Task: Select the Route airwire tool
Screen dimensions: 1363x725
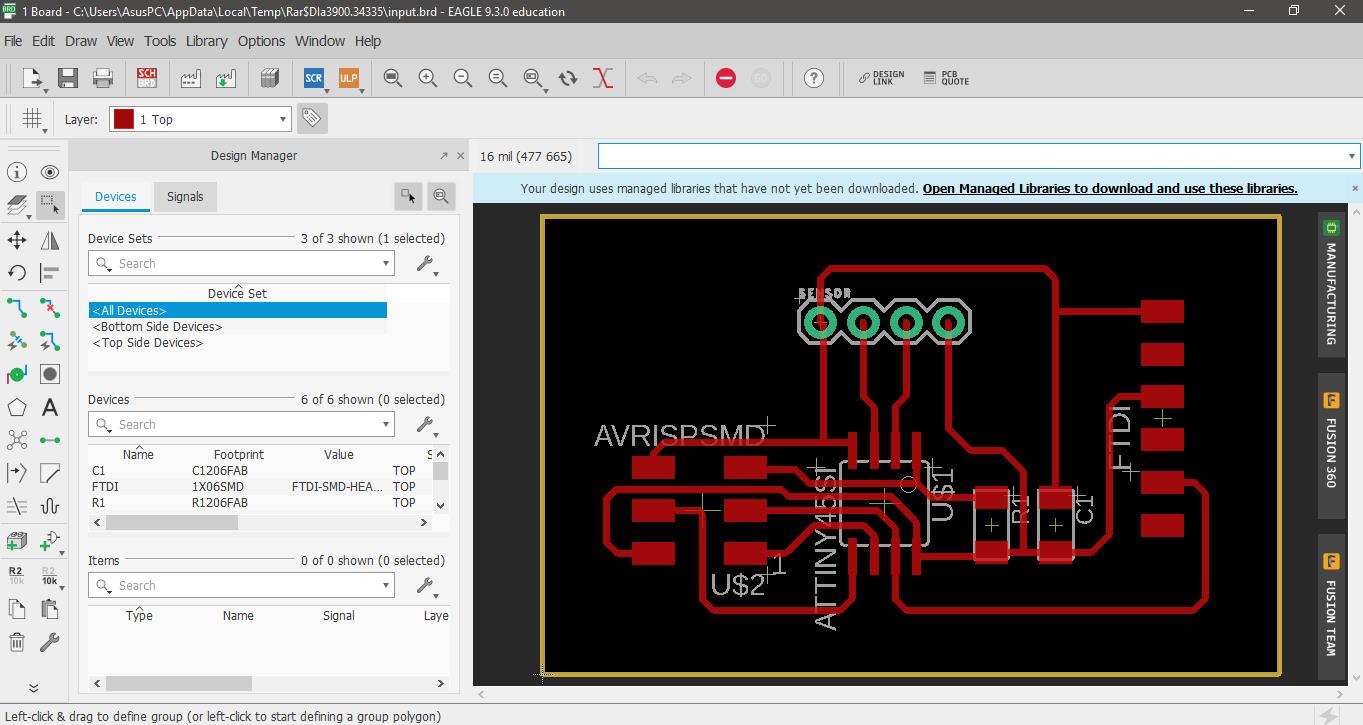Action: 17,307
